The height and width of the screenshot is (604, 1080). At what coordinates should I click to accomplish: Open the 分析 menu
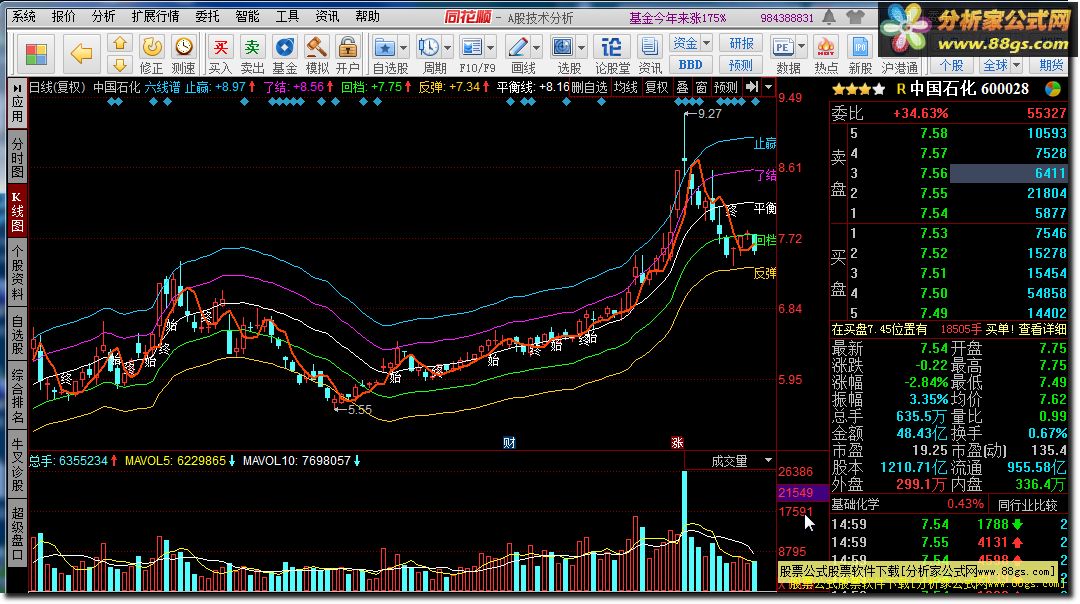point(103,16)
